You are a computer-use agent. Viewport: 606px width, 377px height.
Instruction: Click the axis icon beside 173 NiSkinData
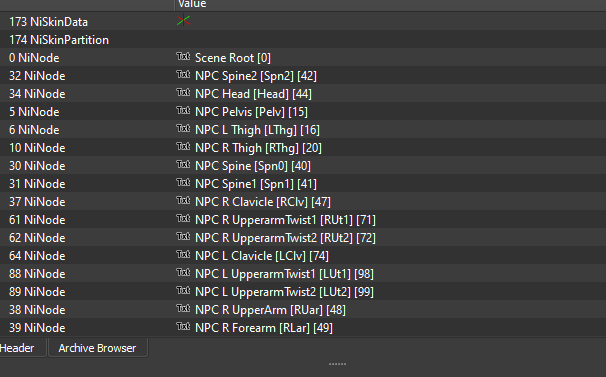pos(183,20)
